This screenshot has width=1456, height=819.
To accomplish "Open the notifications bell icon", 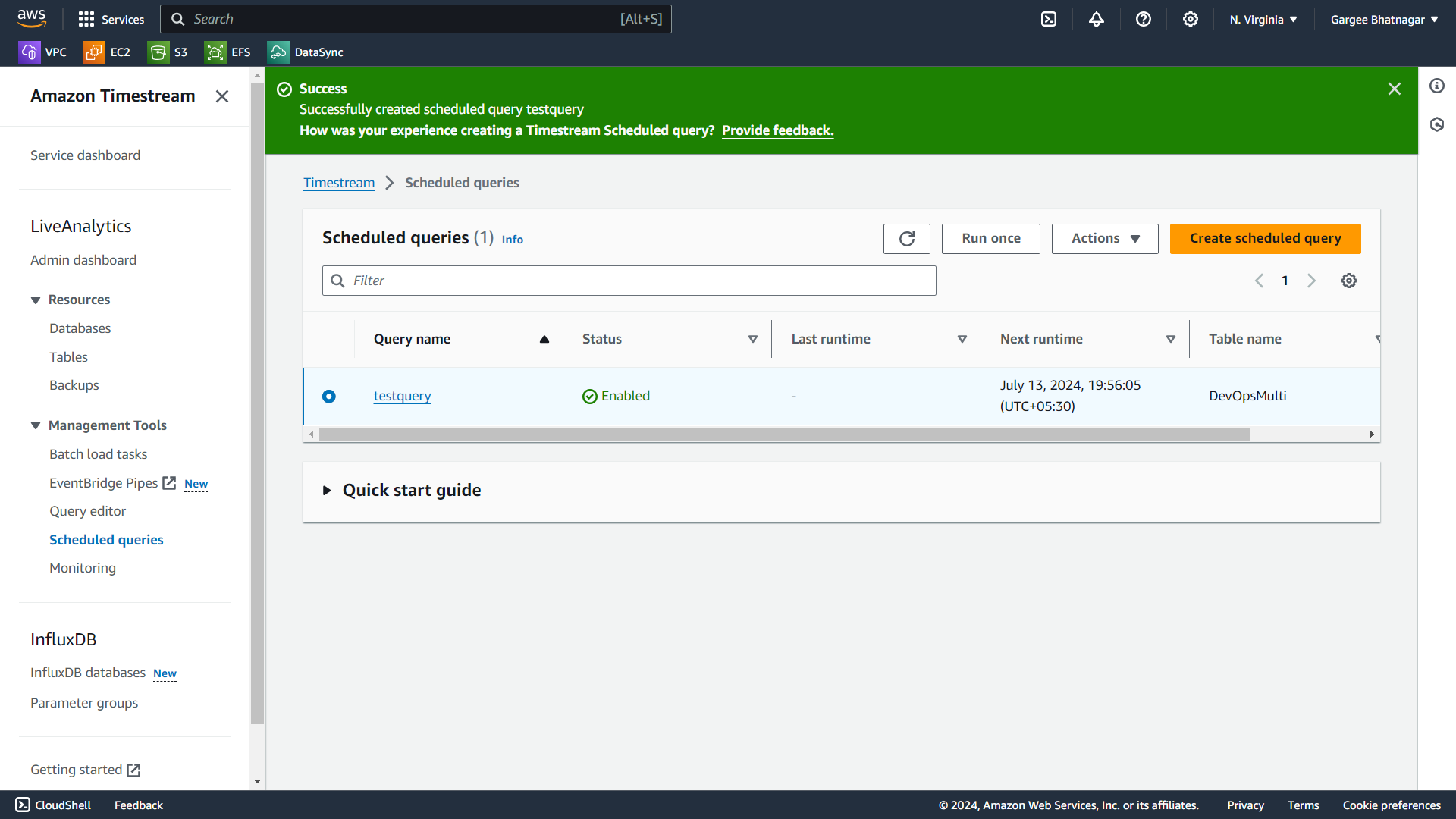I will (1096, 20).
